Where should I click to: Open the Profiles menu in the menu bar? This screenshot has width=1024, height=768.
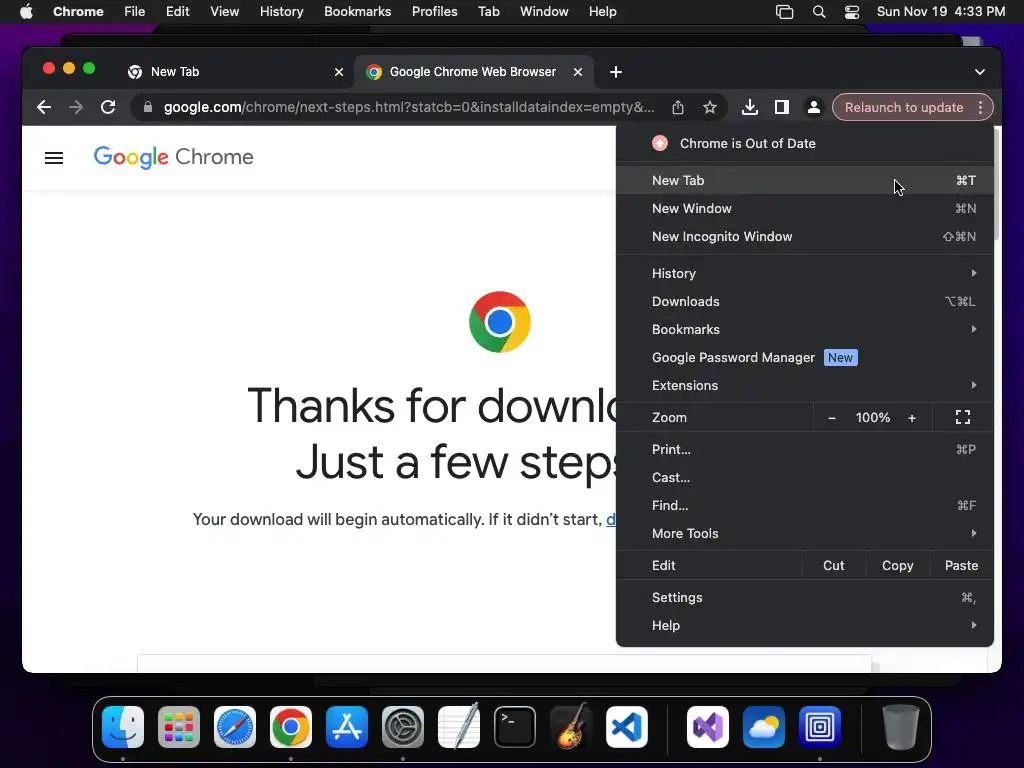coord(434,12)
